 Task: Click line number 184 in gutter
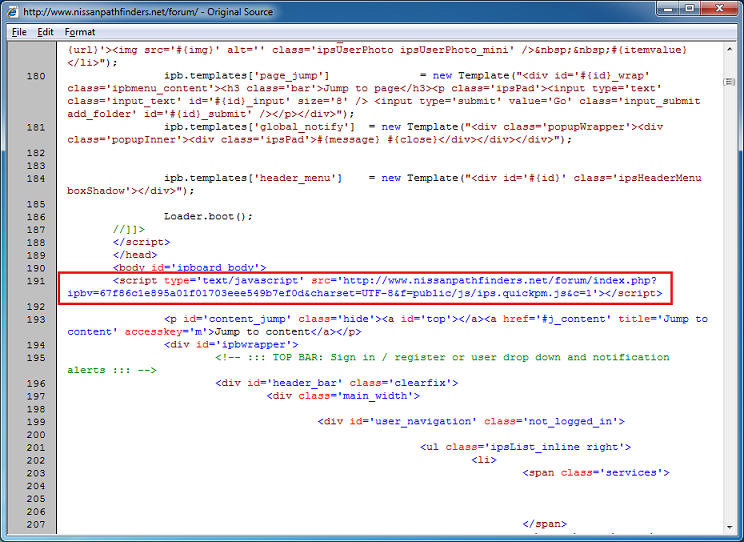36,178
